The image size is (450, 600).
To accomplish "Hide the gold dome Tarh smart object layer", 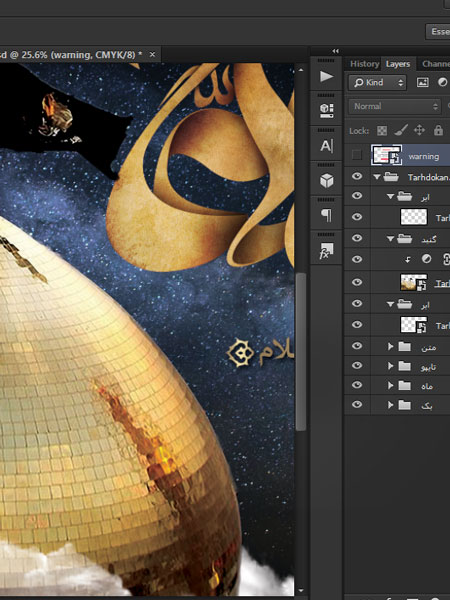I will [357, 282].
